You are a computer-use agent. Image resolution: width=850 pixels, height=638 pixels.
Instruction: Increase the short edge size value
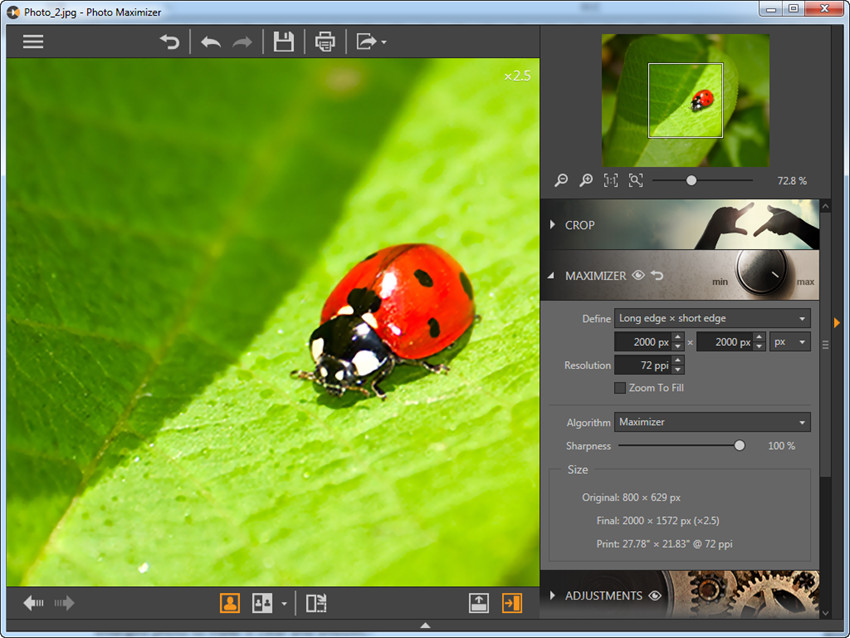click(x=759, y=337)
